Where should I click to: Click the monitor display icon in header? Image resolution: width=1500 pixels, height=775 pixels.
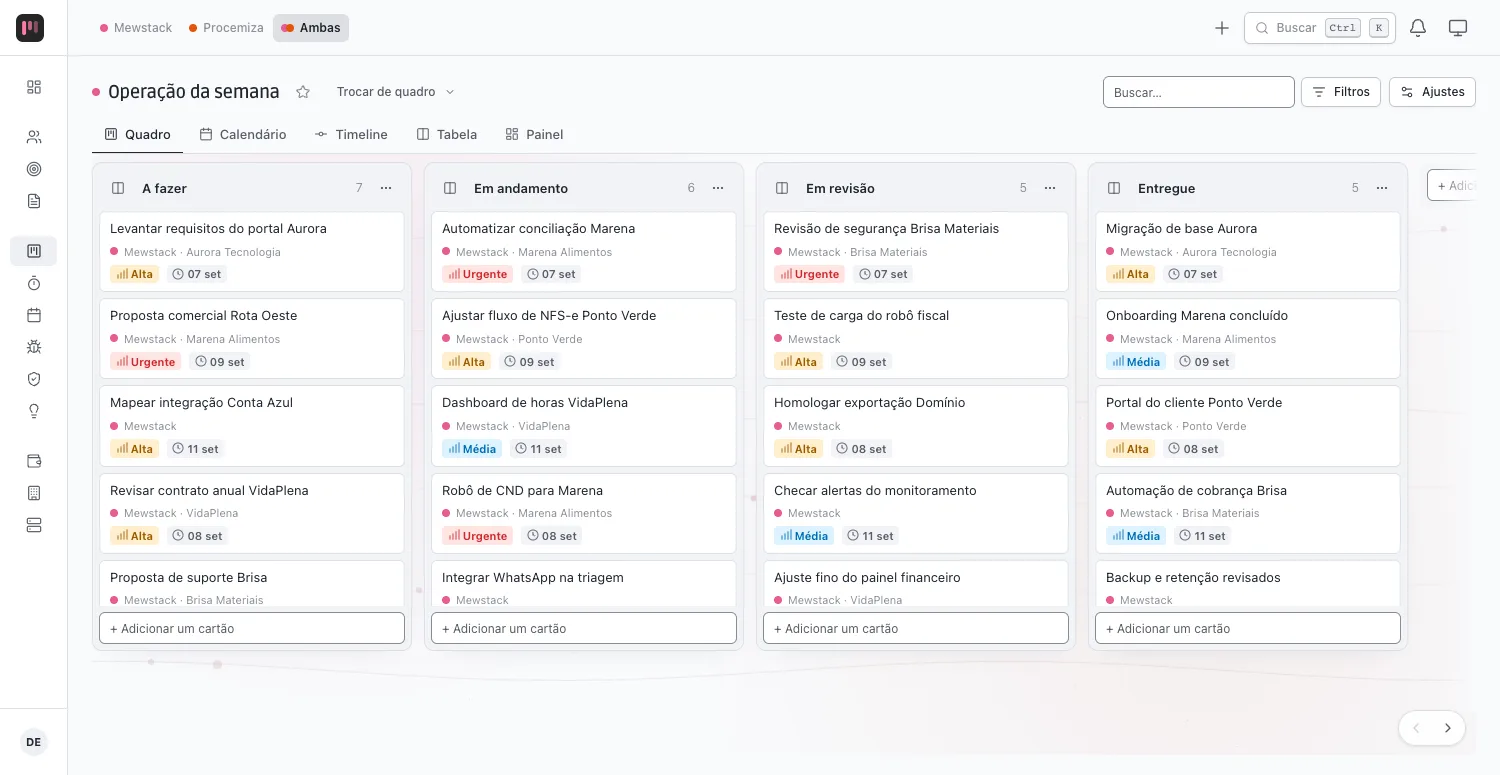click(x=1458, y=28)
